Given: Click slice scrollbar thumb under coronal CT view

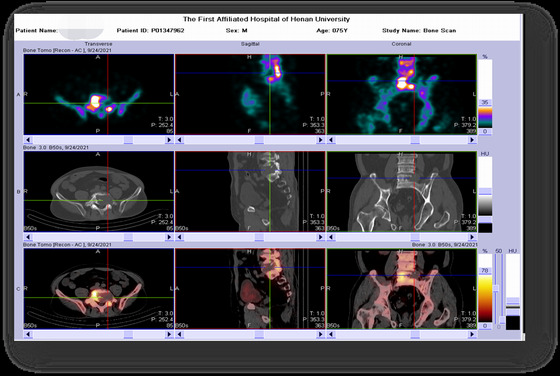Looking at the screenshot, I should click(x=415, y=237).
